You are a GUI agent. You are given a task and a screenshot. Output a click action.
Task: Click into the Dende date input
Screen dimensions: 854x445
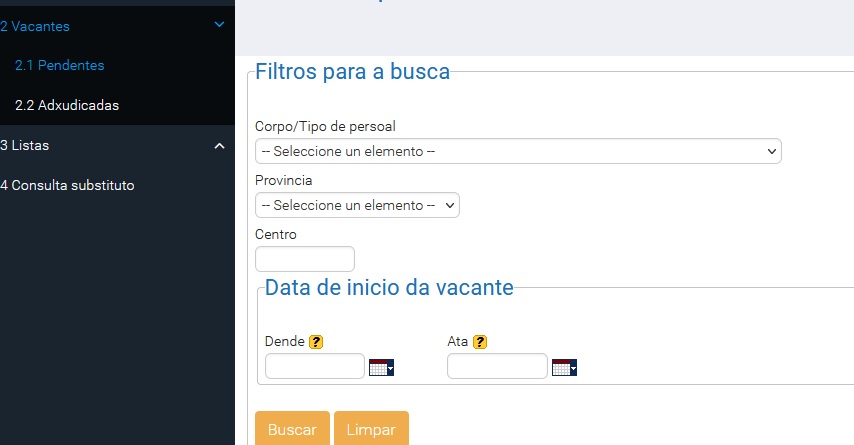click(315, 366)
